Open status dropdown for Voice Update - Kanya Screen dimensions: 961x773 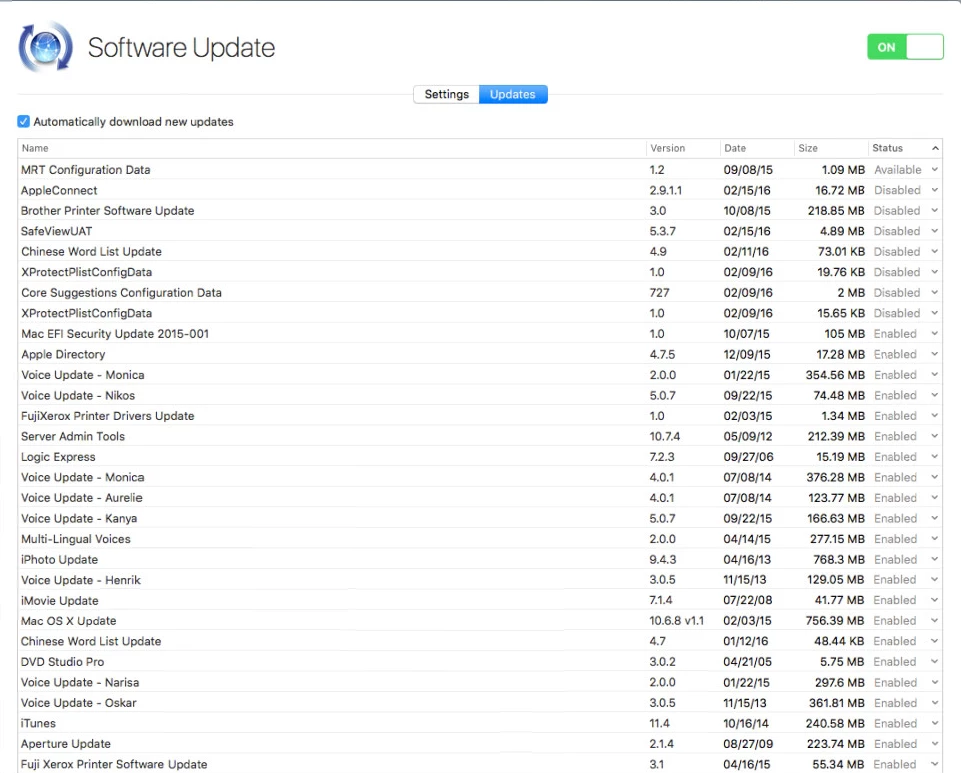point(935,518)
